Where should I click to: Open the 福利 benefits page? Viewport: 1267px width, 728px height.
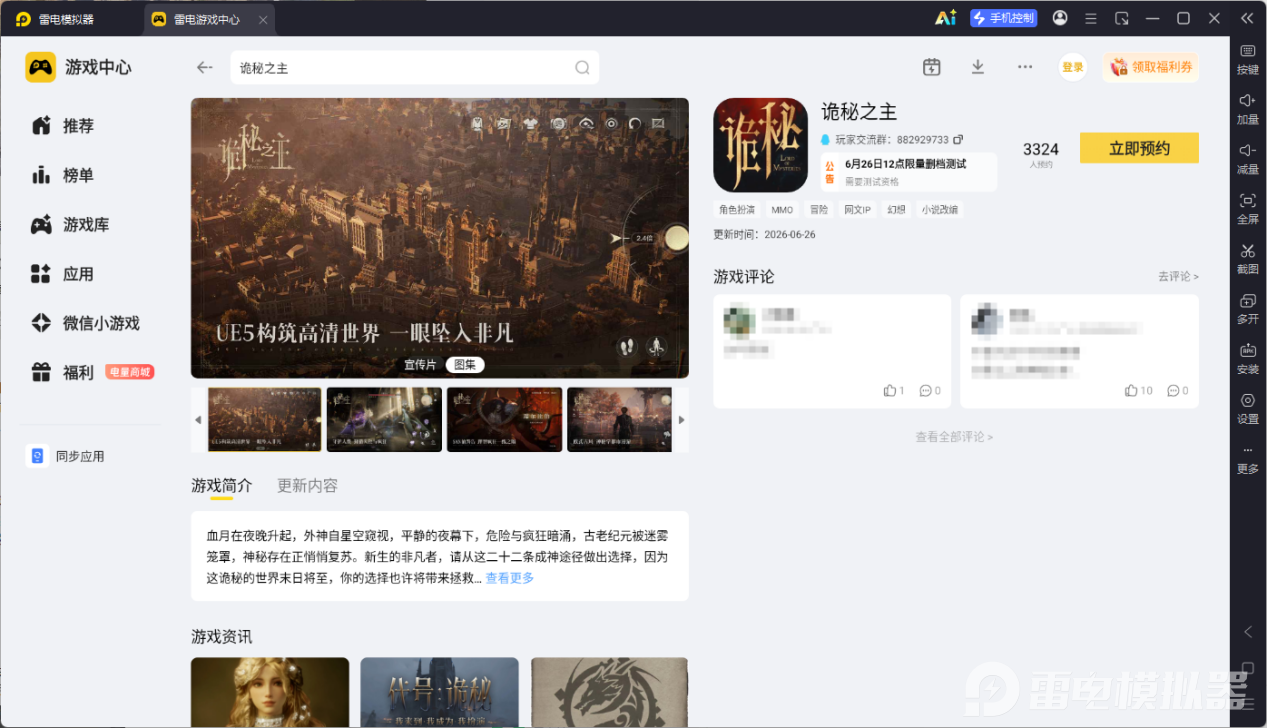coord(62,372)
